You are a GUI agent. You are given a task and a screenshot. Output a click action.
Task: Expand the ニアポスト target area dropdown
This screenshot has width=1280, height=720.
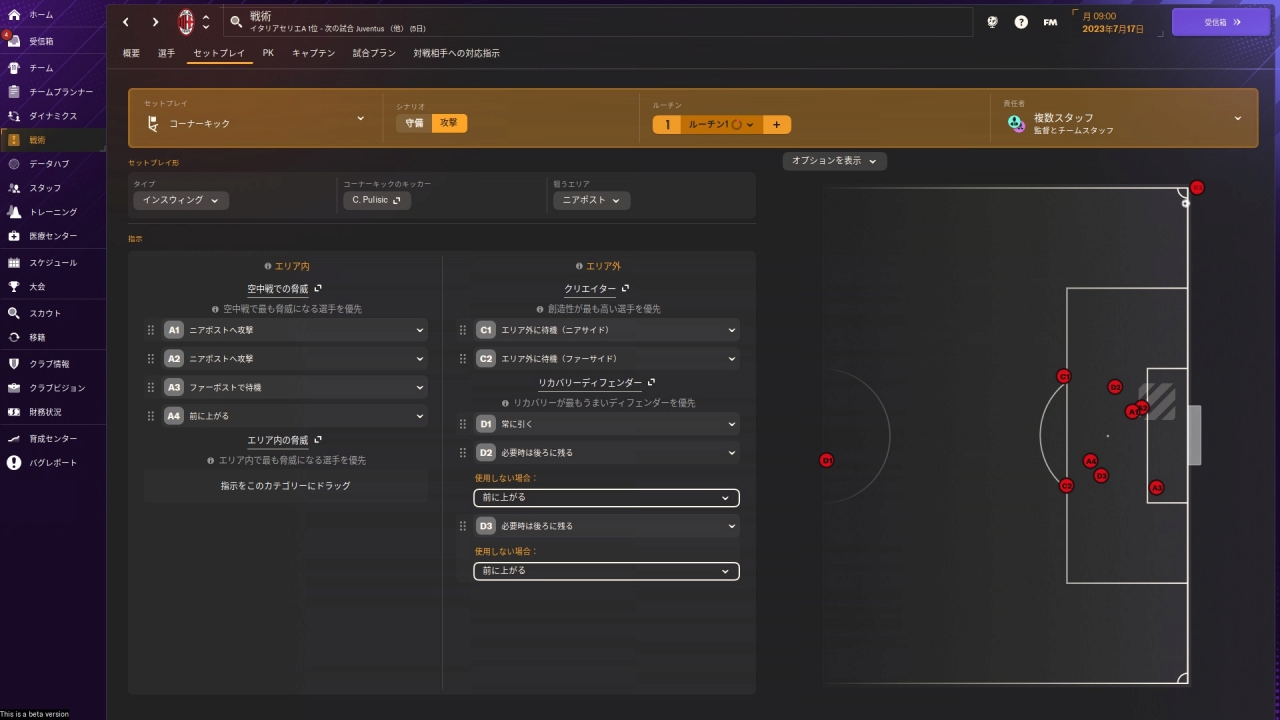pos(591,200)
